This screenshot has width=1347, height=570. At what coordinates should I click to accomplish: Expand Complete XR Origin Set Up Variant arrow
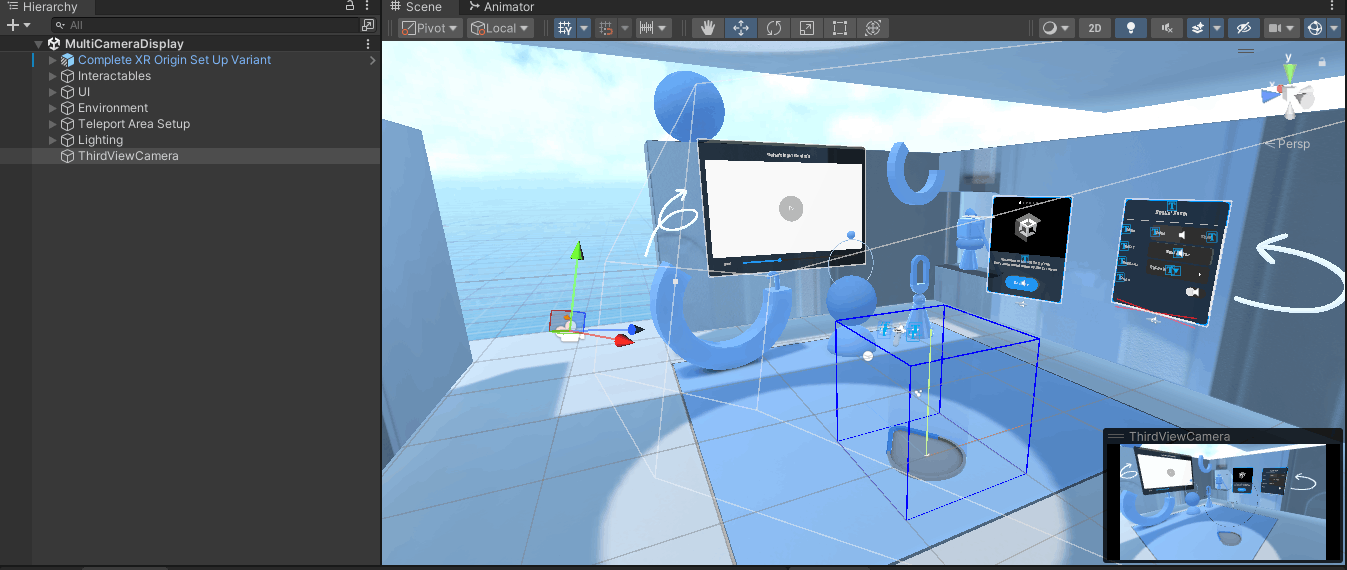(54, 60)
